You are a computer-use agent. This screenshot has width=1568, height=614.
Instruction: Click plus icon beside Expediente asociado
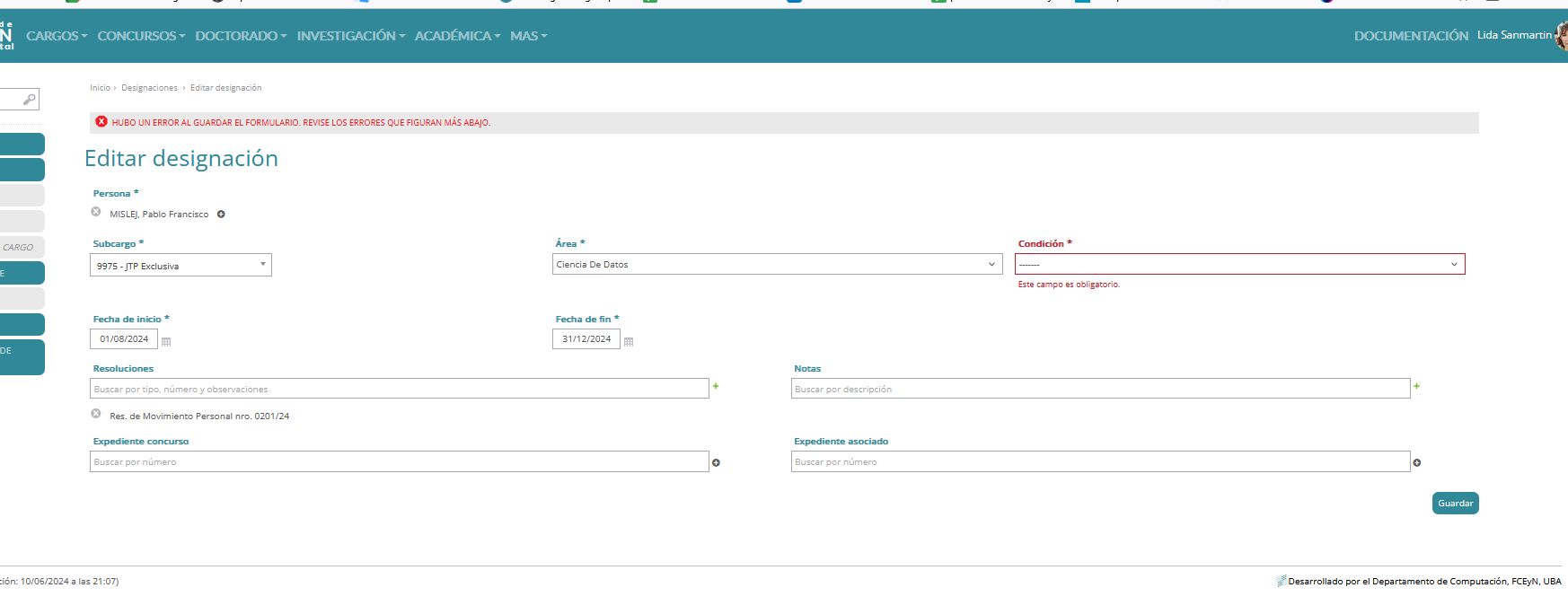(1417, 463)
